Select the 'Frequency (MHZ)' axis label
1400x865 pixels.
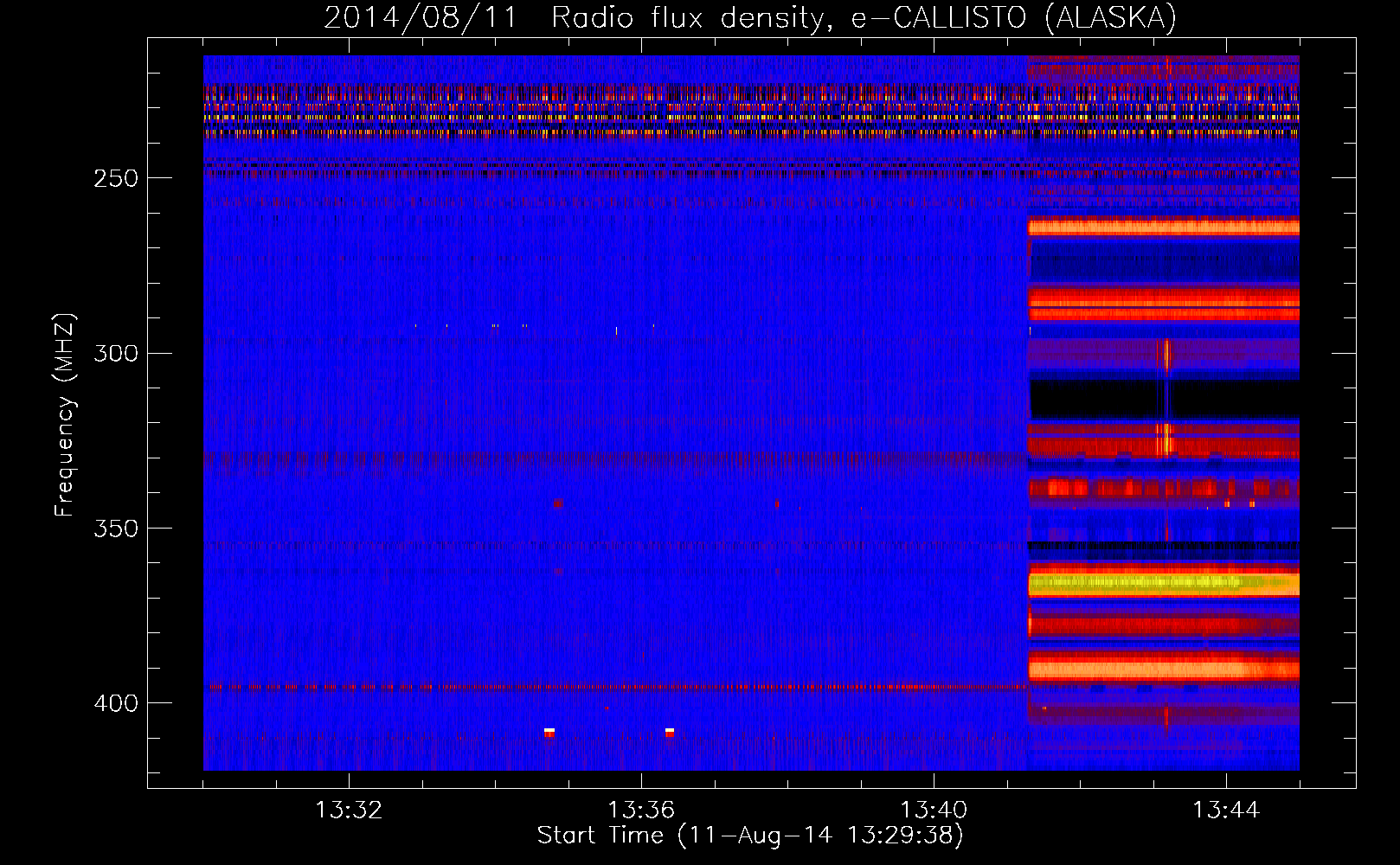(65, 415)
